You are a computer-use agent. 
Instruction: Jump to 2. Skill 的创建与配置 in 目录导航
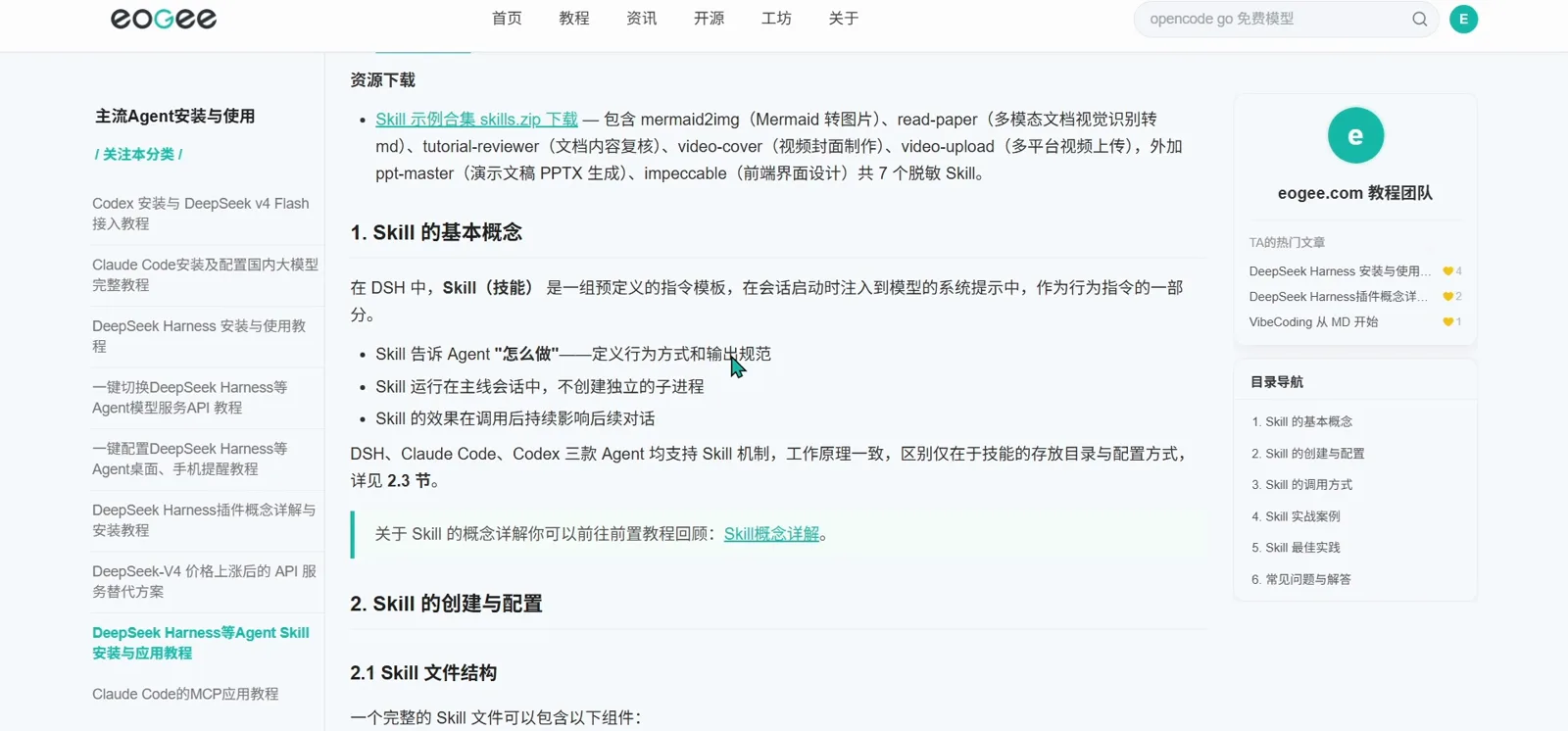(x=1307, y=454)
